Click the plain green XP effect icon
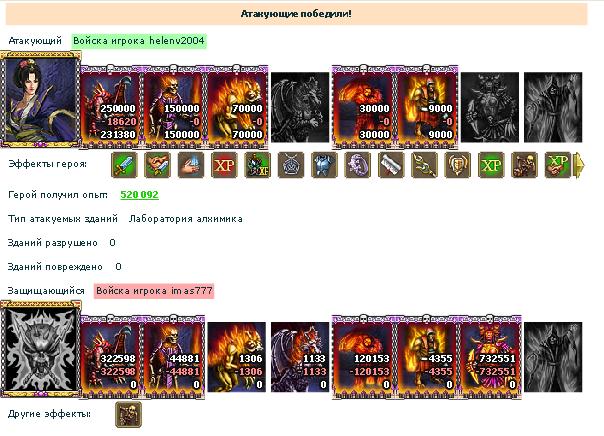Image resolution: width=604 pixels, height=436 pixels. click(491, 165)
